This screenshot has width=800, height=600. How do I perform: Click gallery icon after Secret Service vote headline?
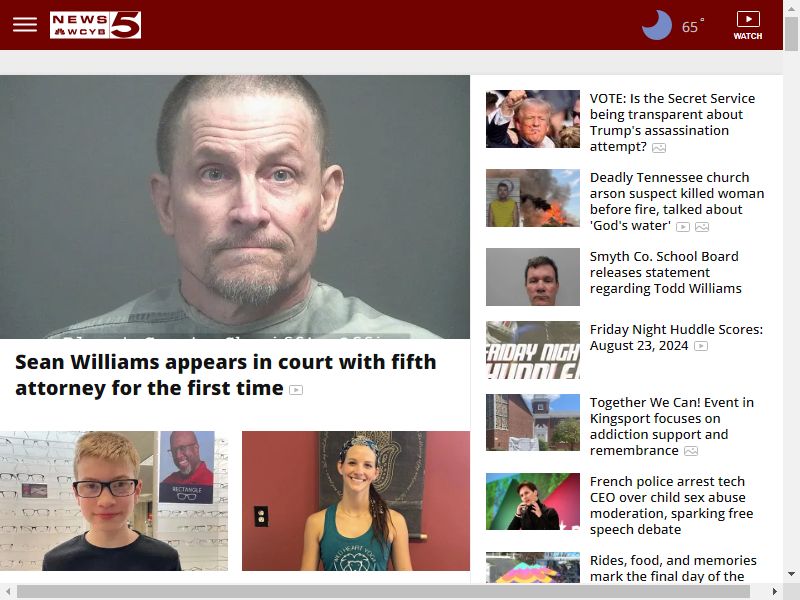click(x=659, y=148)
